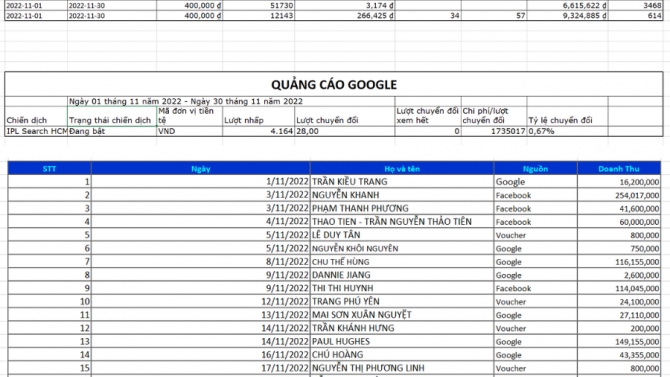Select THAO TIEN - TRẦN NGUYỄN THẢO TIÊN cell
670x377 pixels.
tap(402, 221)
